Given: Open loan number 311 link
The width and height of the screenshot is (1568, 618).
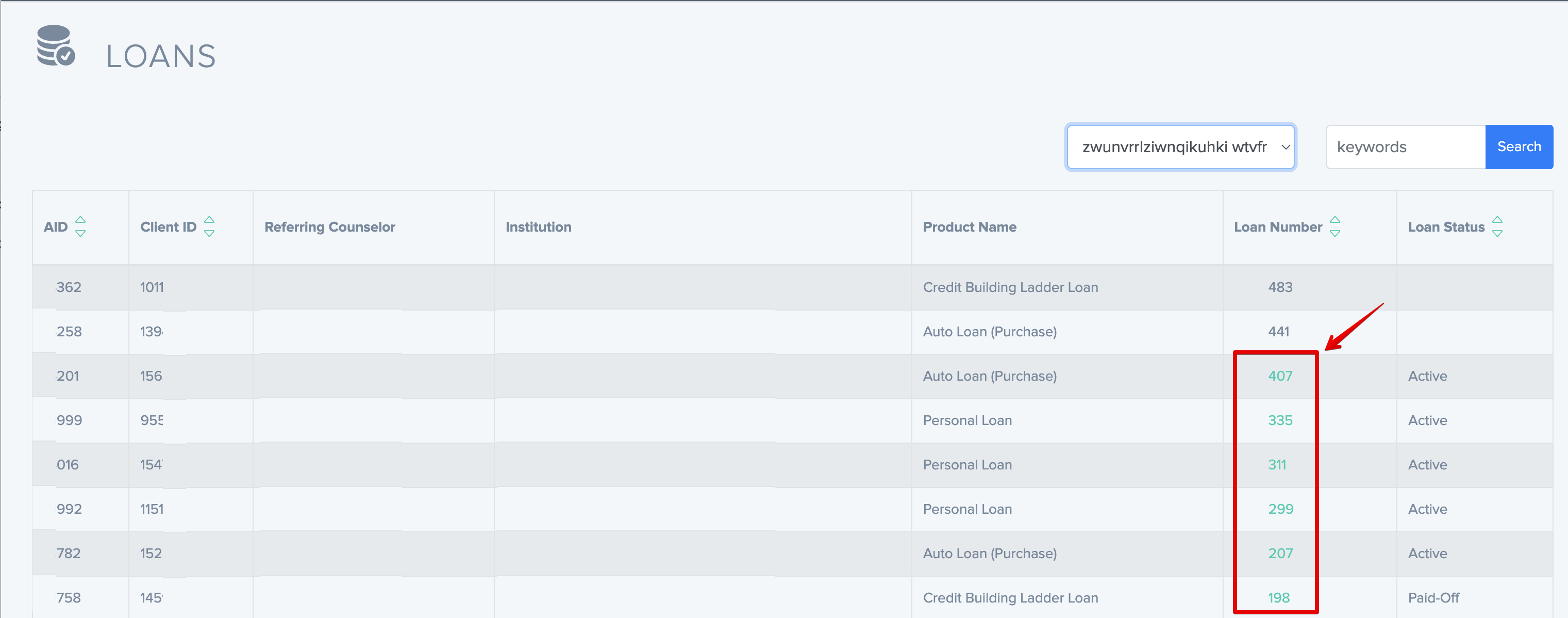Looking at the screenshot, I should pos(1277,465).
